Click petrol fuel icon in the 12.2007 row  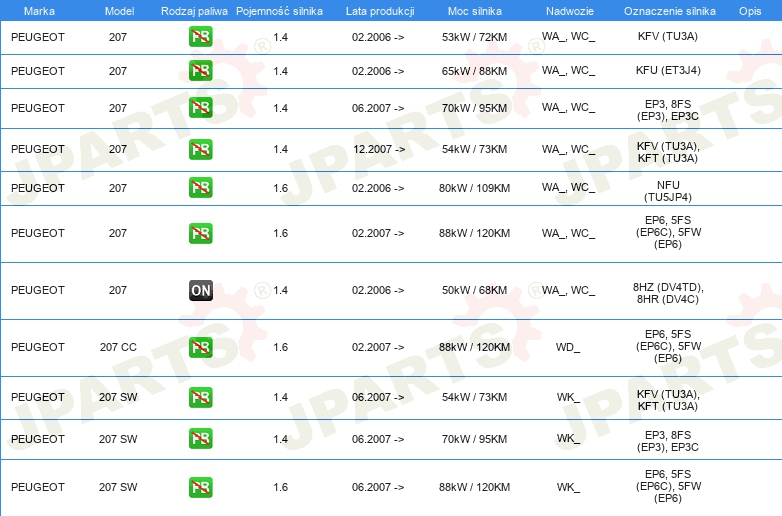(x=200, y=149)
